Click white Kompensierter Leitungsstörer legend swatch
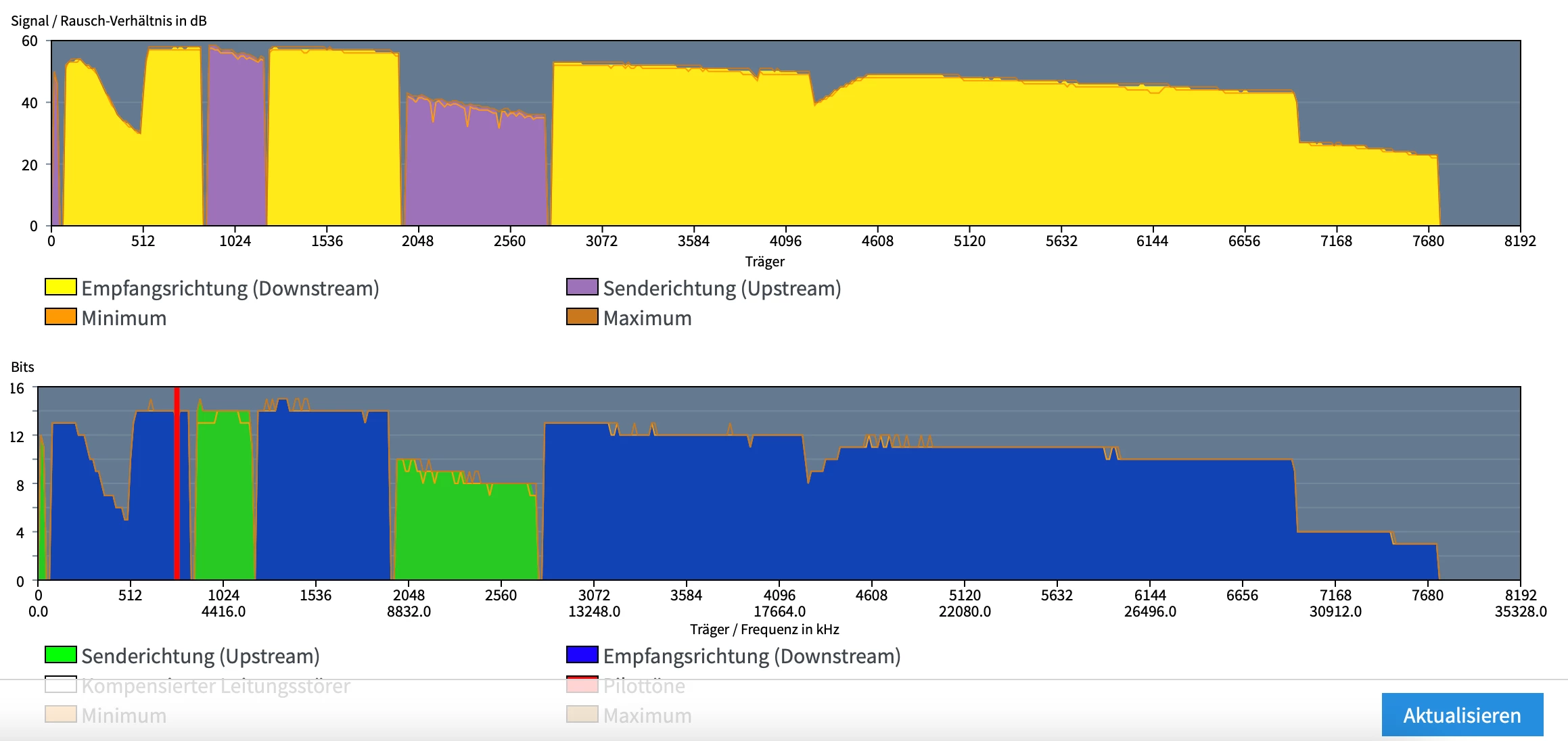Screen dimensions: 1568x741 pos(61,685)
